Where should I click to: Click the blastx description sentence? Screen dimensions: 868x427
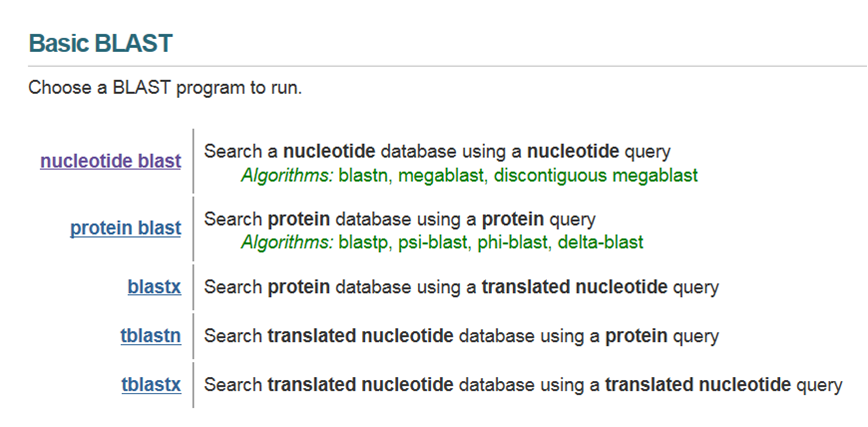click(x=461, y=288)
